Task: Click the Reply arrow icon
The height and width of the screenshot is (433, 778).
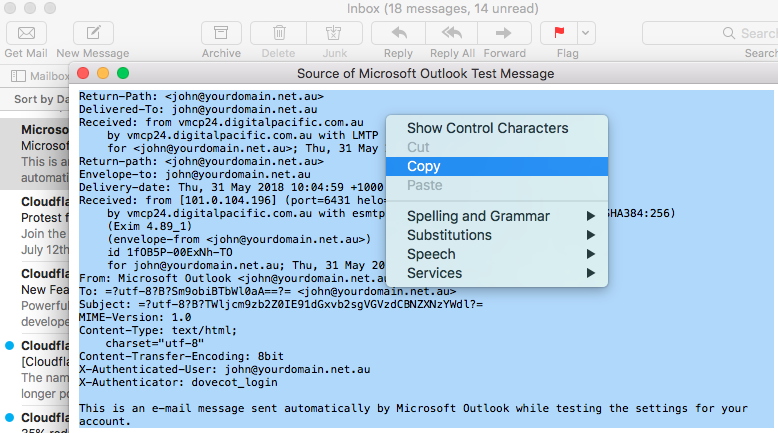Action: click(x=398, y=33)
